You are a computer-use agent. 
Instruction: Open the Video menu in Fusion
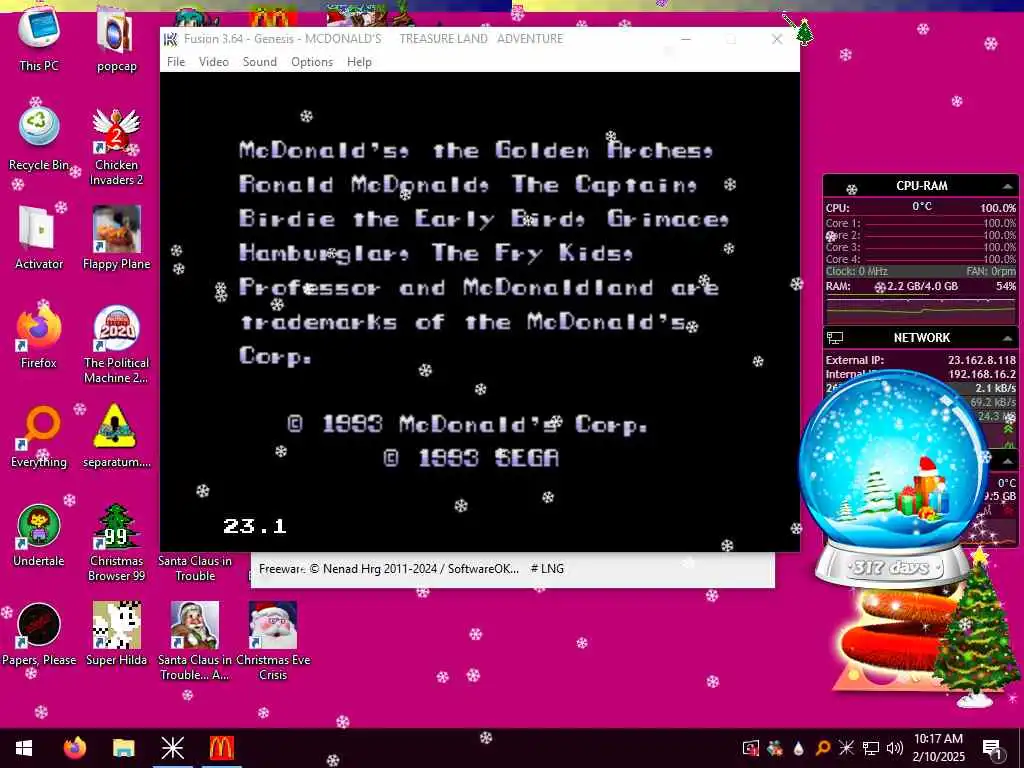coord(214,62)
